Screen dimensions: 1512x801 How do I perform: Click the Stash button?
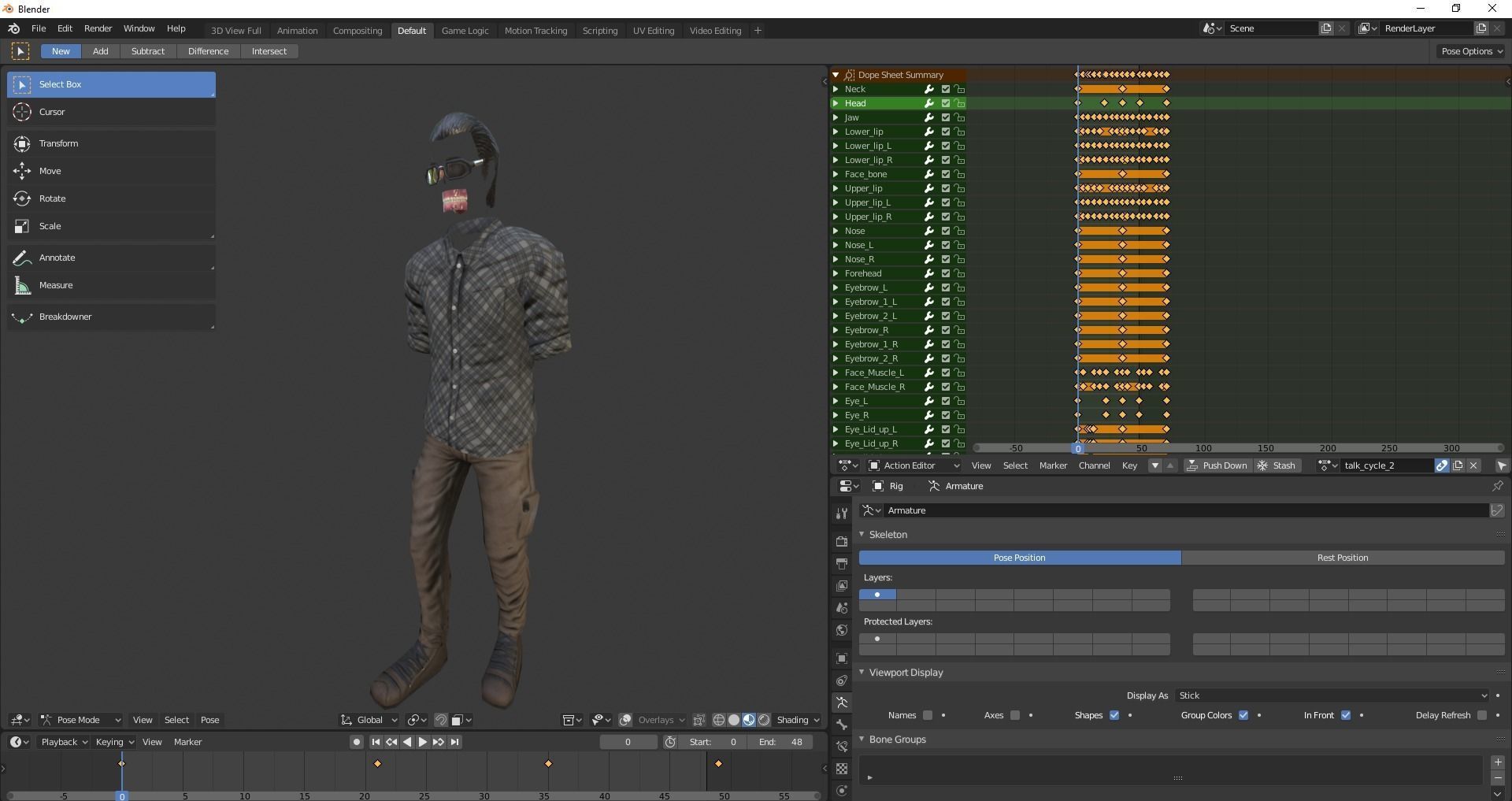pos(1276,465)
